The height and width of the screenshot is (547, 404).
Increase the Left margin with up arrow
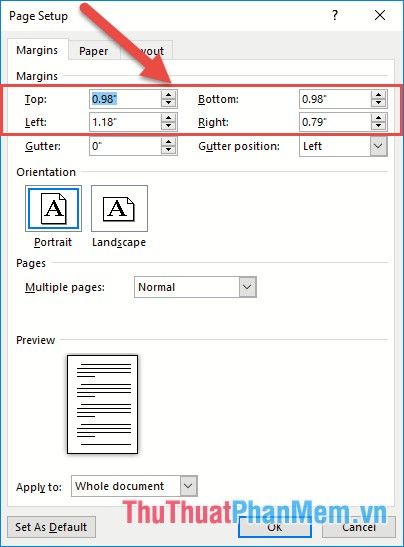click(169, 118)
